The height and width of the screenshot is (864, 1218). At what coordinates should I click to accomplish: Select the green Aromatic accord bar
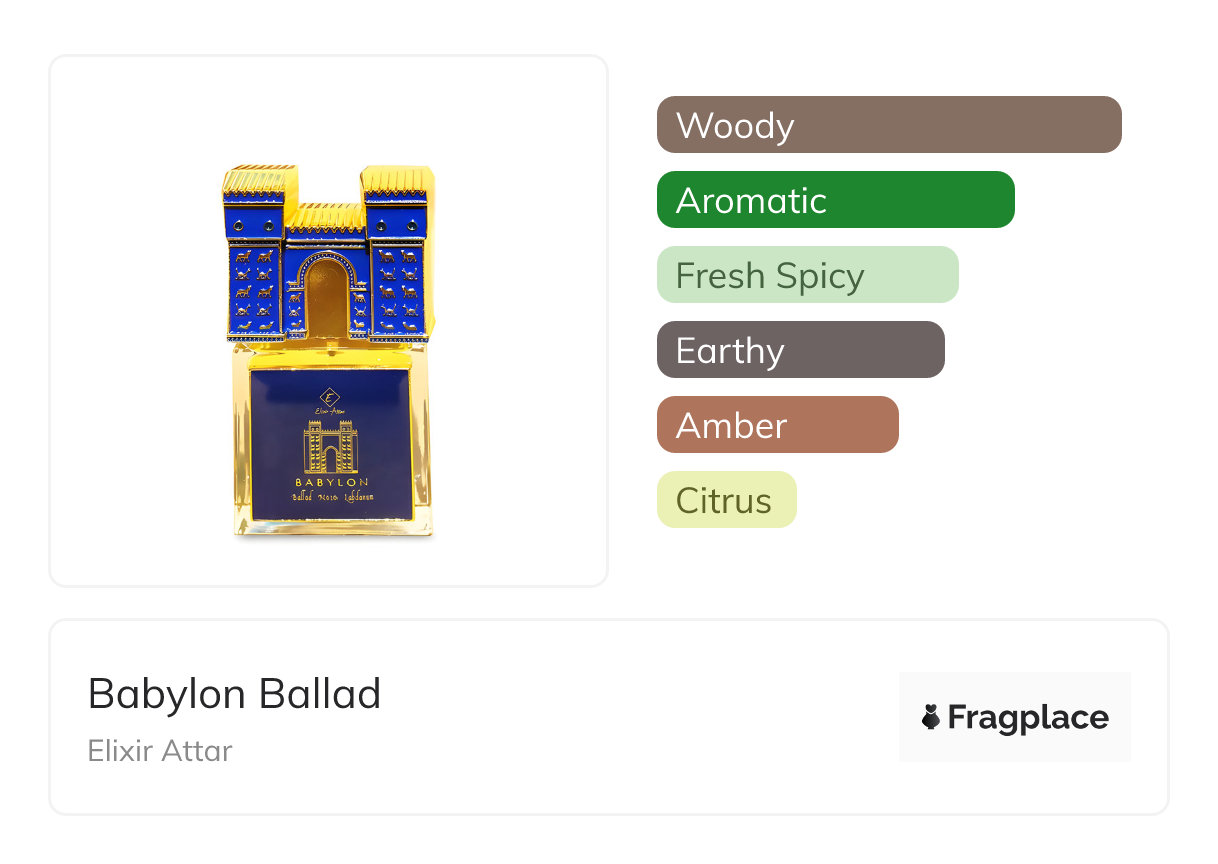(835, 200)
